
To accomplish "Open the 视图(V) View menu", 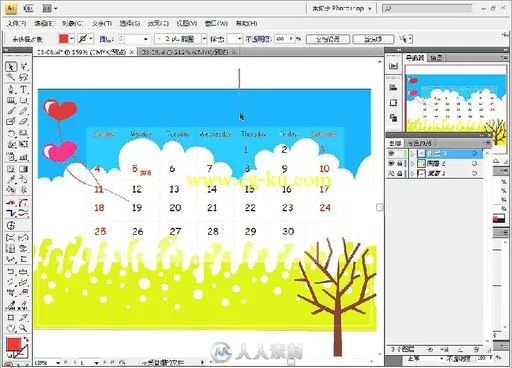I will pos(187,23).
